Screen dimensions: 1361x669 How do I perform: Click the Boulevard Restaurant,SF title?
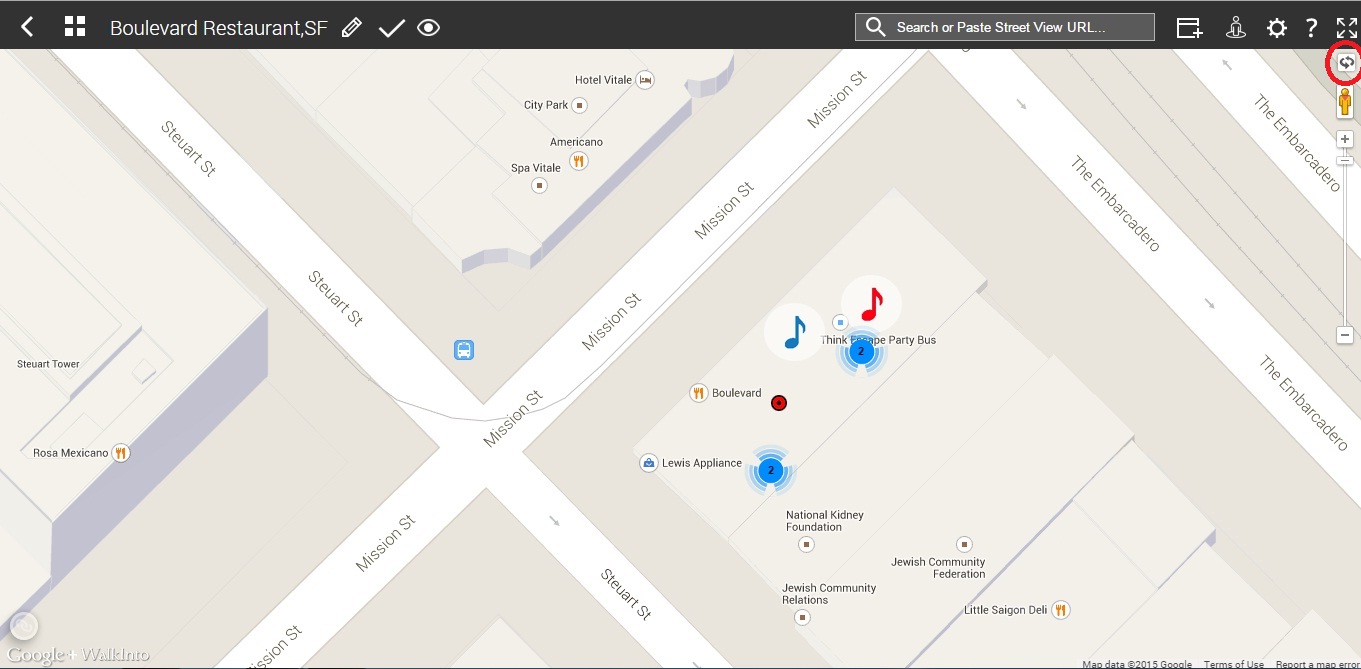pyautogui.click(x=219, y=28)
